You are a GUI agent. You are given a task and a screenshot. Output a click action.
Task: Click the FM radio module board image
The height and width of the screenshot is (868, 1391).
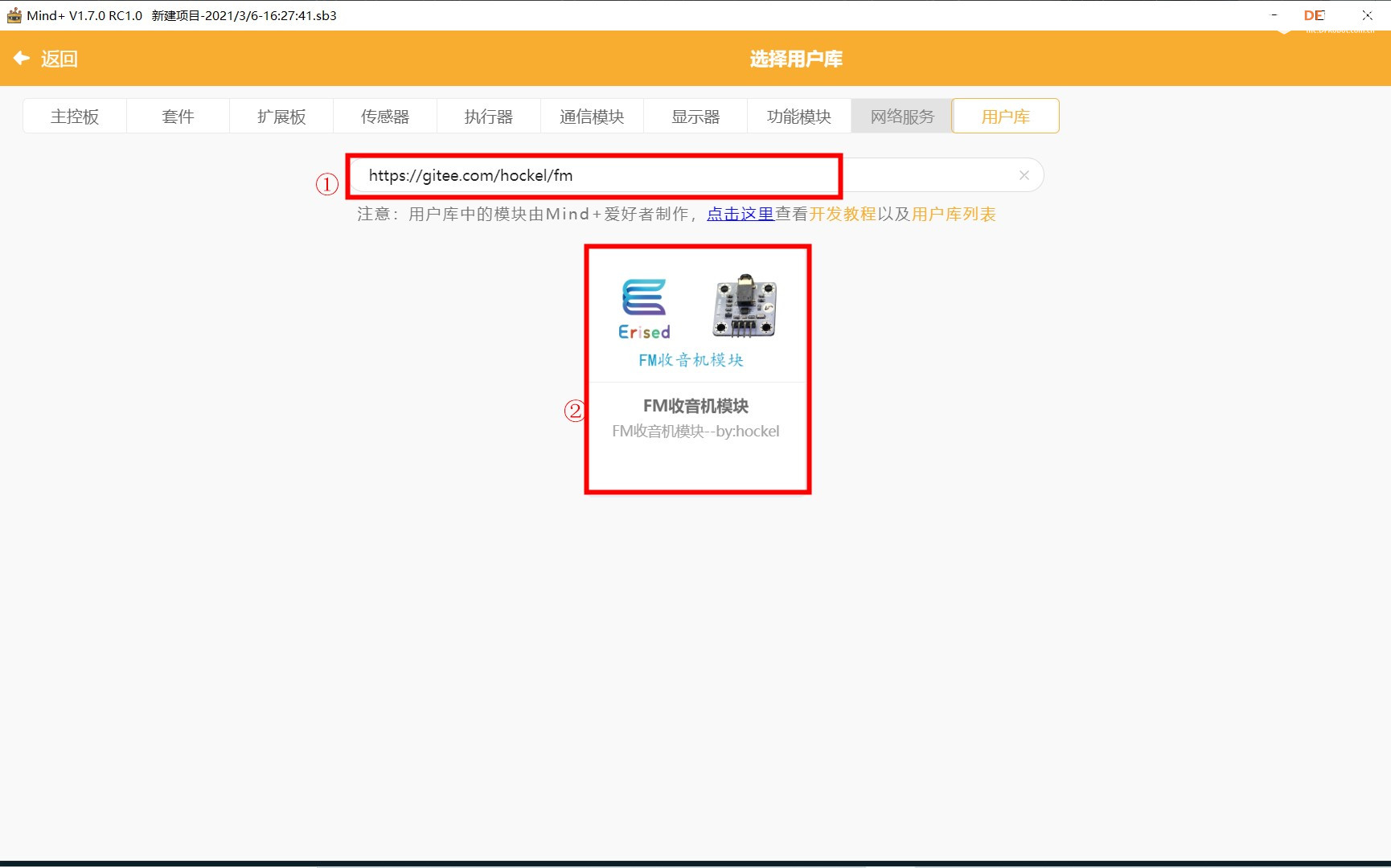point(745,305)
